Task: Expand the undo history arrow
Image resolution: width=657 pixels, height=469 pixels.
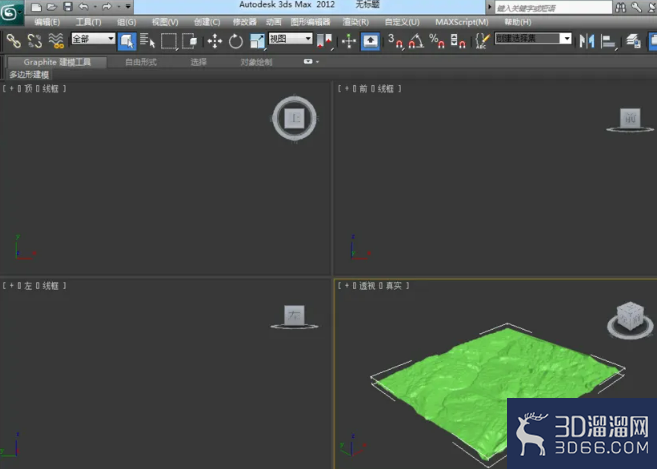Action: click(95, 7)
